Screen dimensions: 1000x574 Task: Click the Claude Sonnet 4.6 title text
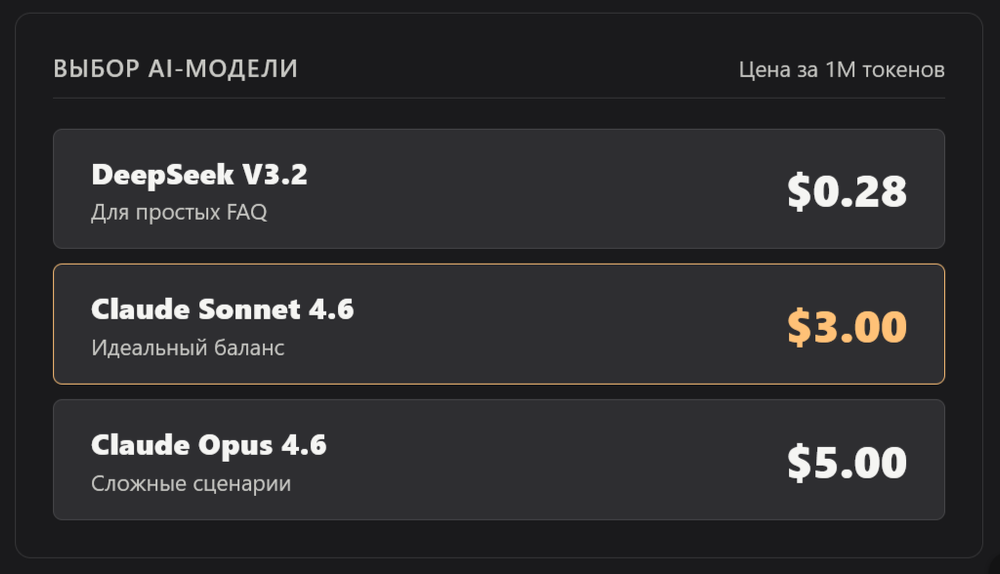click(x=222, y=309)
